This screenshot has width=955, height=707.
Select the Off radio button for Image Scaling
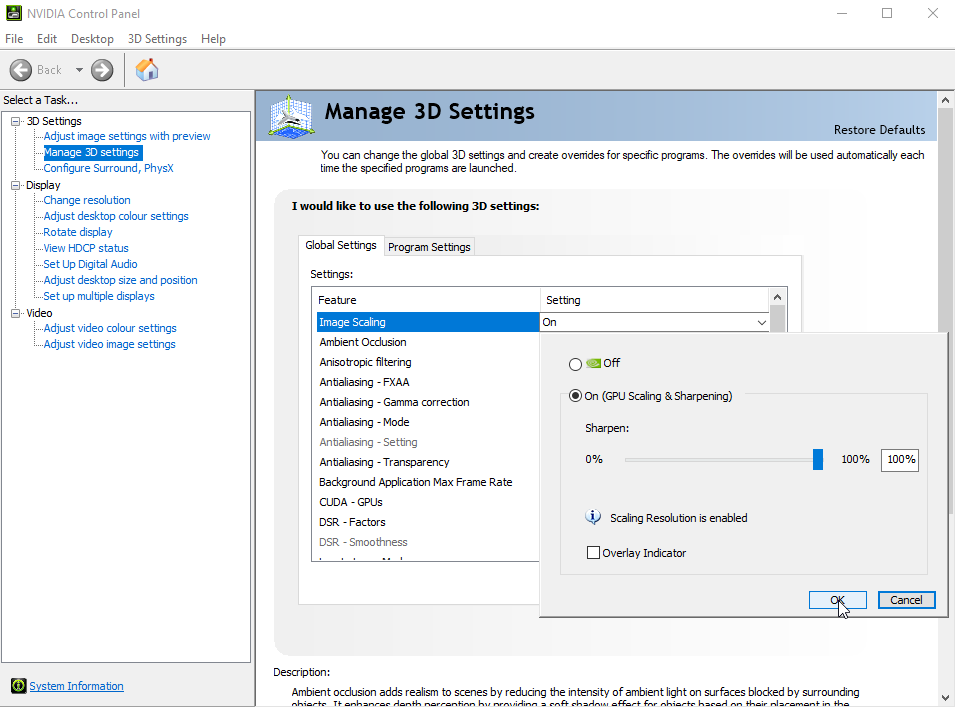(575, 364)
